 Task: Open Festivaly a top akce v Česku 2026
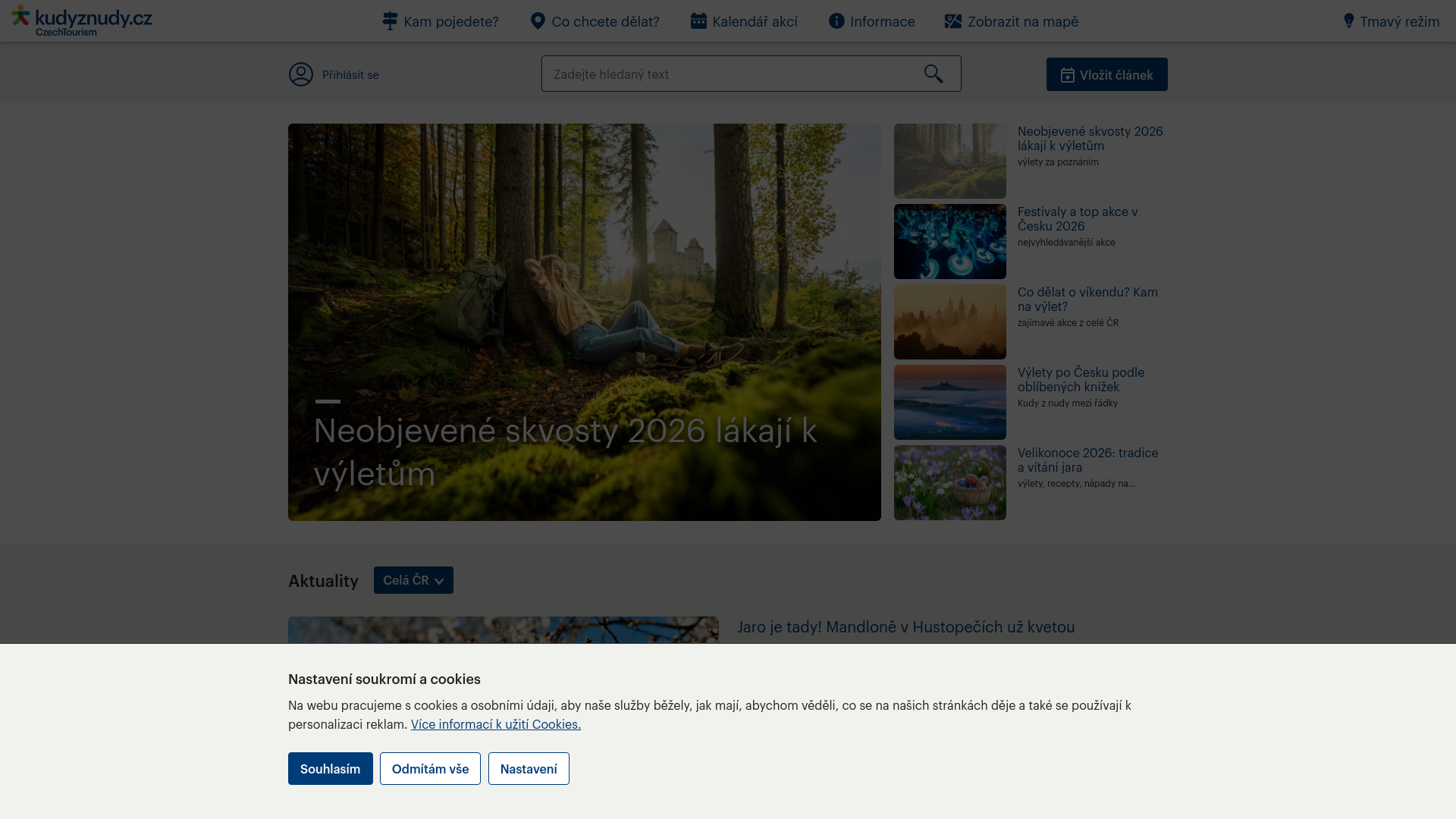(x=1078, y=218)
